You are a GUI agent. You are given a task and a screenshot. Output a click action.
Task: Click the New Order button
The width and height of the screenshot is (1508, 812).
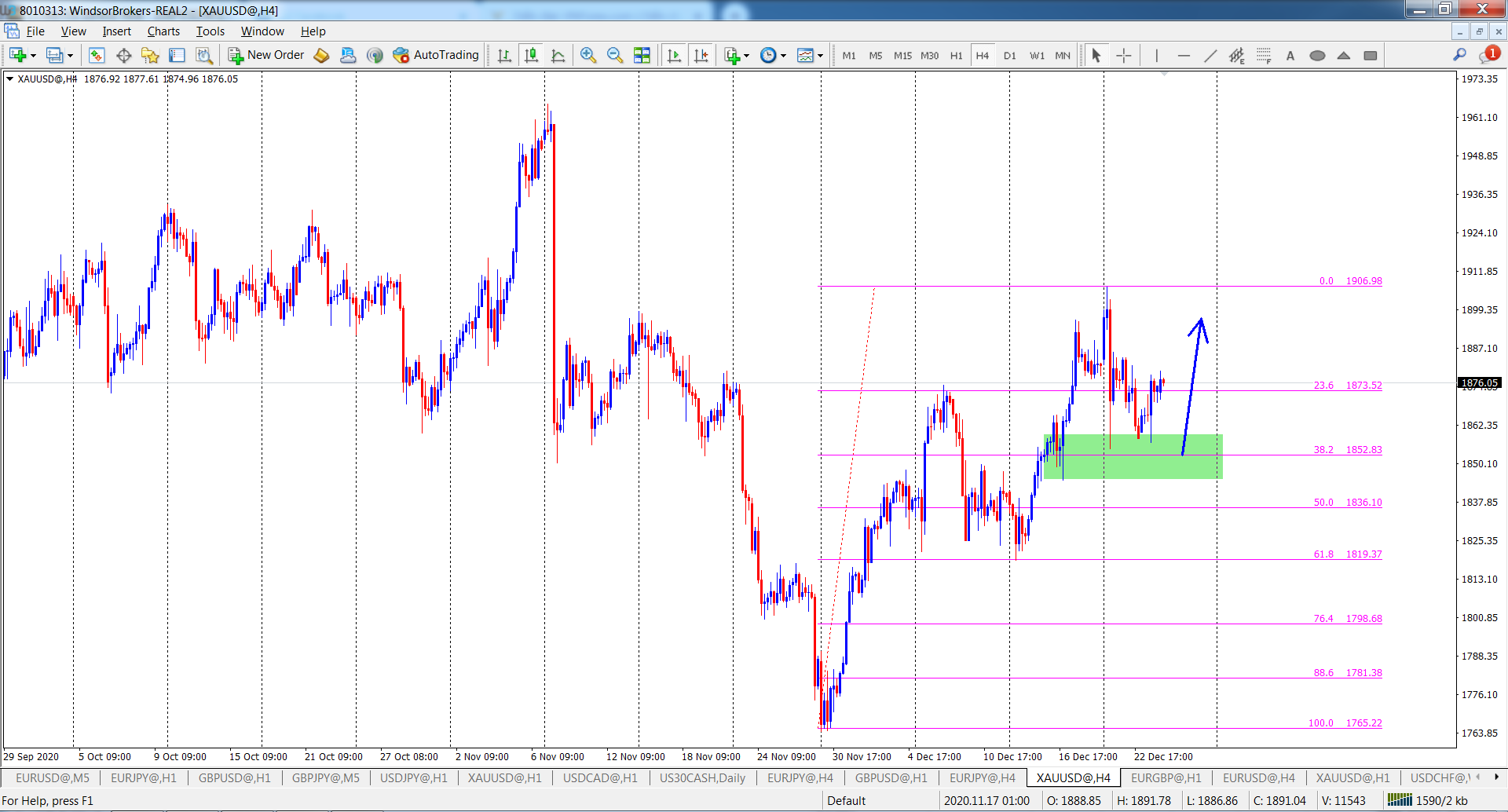point(266,55)
